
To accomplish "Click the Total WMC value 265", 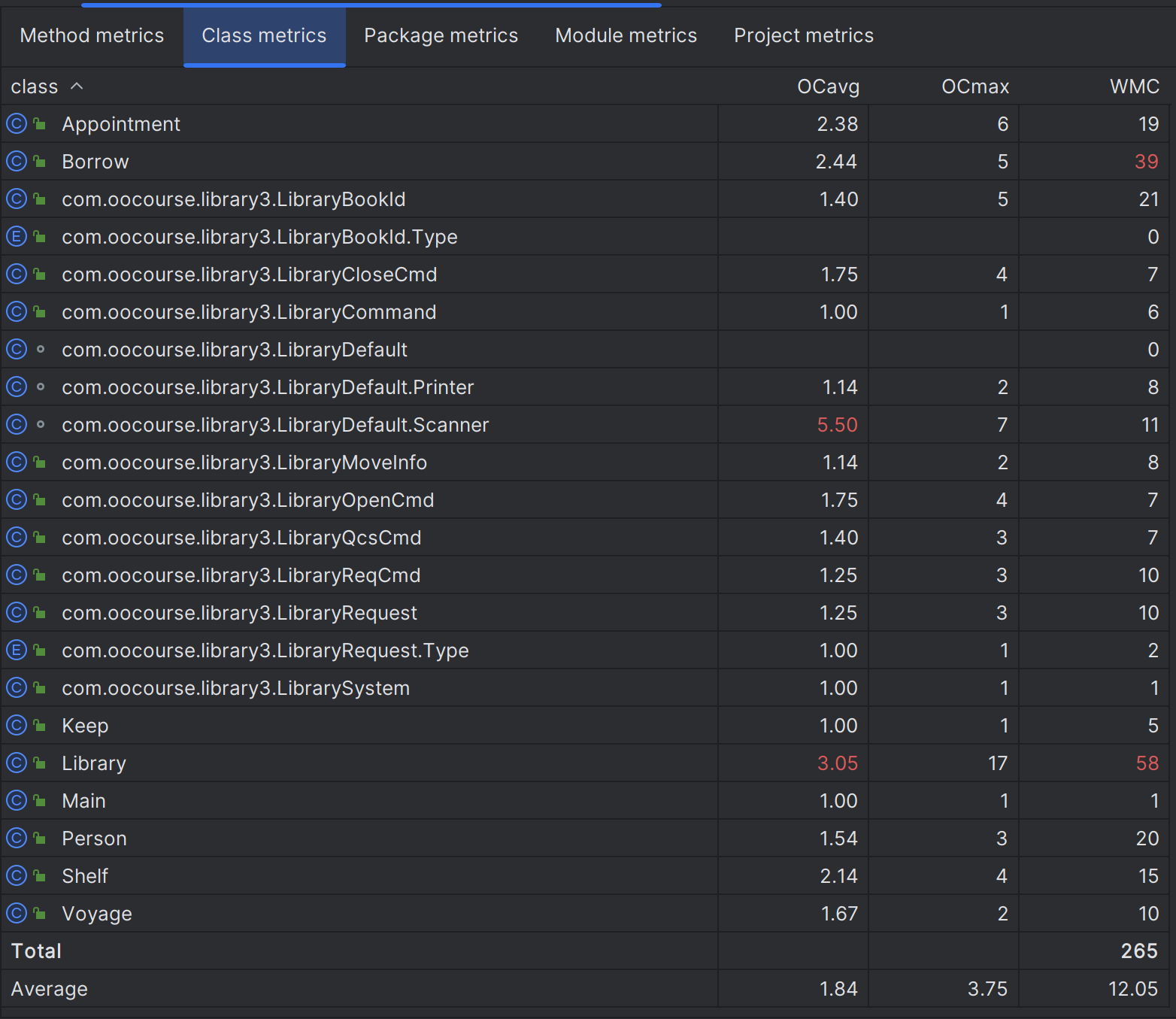I will click(x=1139, y=951).
